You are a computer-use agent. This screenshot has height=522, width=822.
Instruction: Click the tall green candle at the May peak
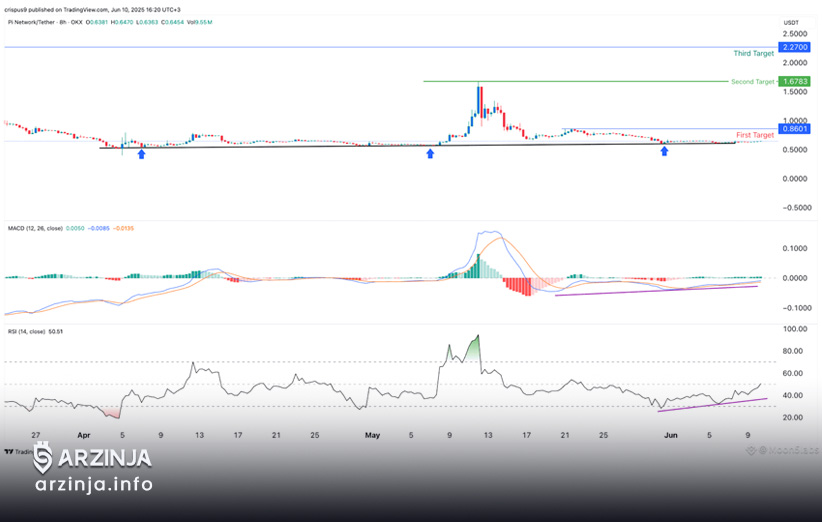[x=479, y=101]
